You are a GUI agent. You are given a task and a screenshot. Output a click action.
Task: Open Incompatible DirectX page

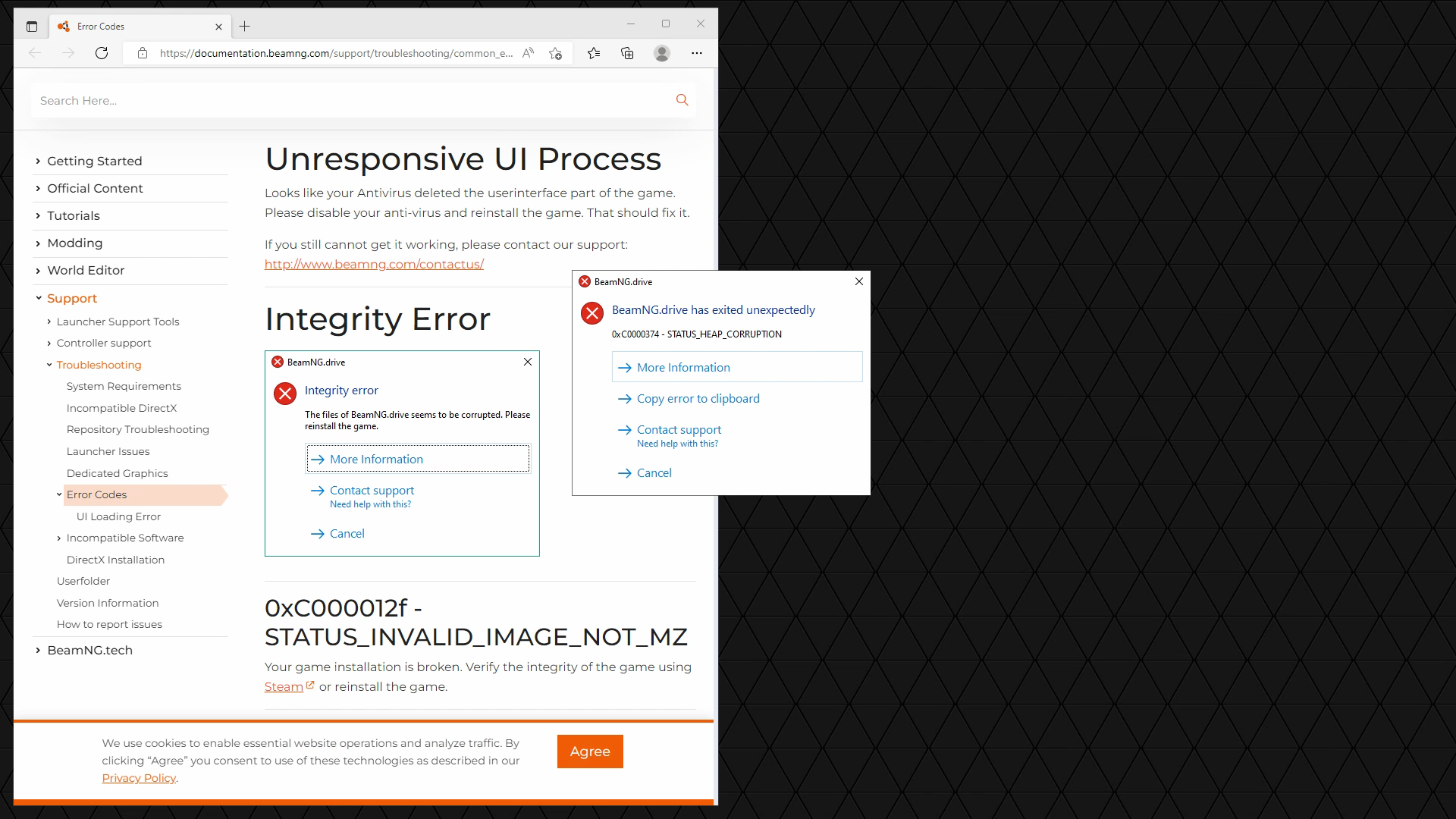coord(121,408)
